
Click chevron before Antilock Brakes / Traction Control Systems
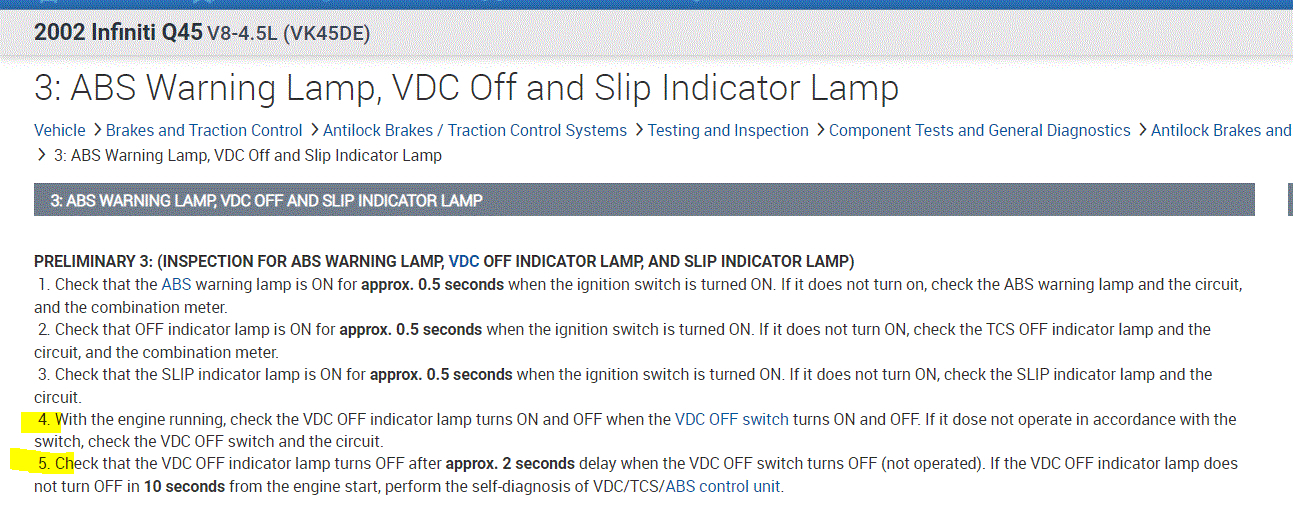[x=314, y=130]
